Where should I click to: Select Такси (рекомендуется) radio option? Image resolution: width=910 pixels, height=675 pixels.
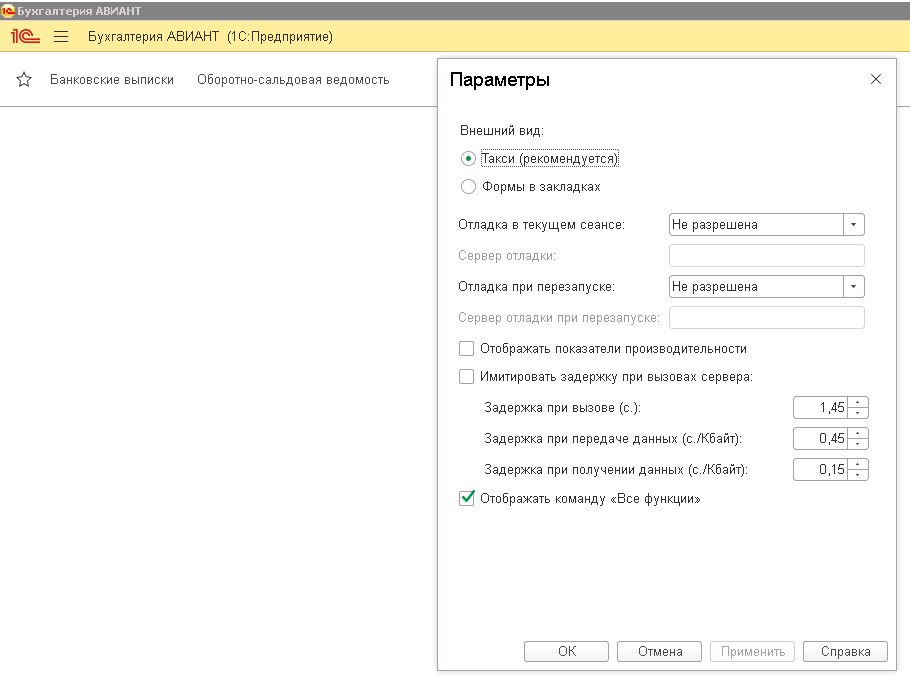coord(468,158)
